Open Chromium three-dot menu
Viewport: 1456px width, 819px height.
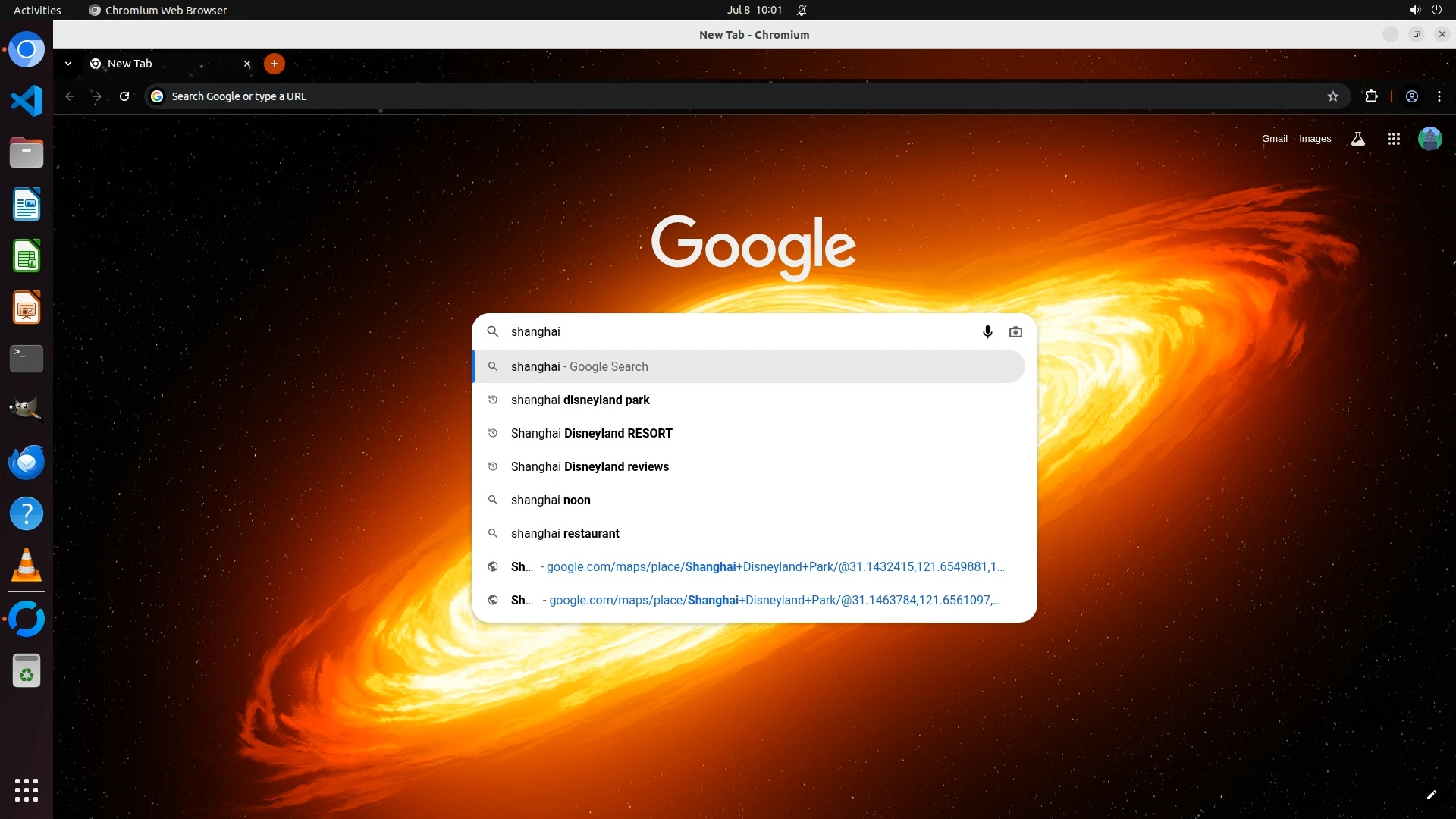1439,96
